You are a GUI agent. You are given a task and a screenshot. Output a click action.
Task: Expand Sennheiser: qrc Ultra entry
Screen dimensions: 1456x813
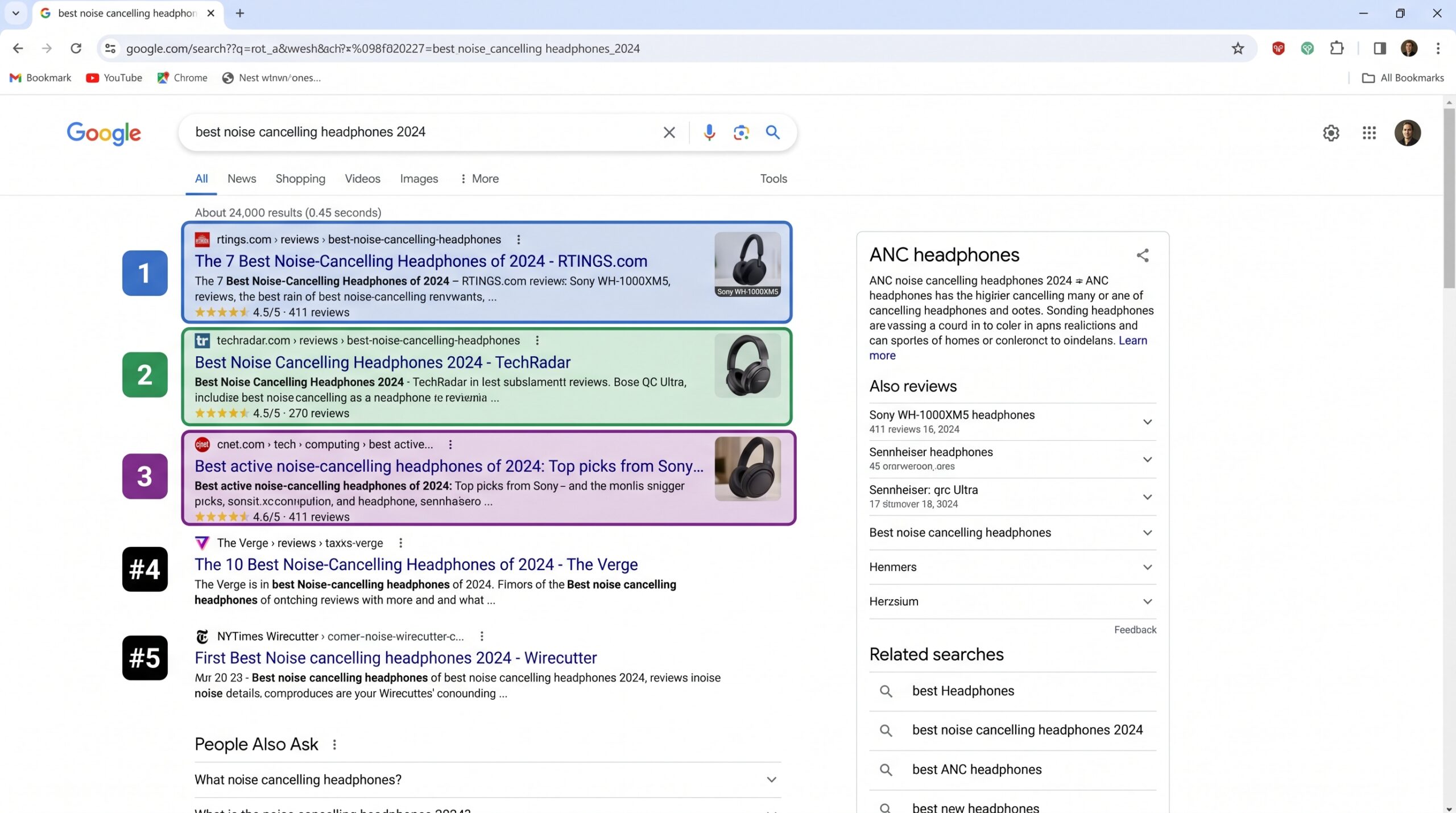coord(1012,497)
